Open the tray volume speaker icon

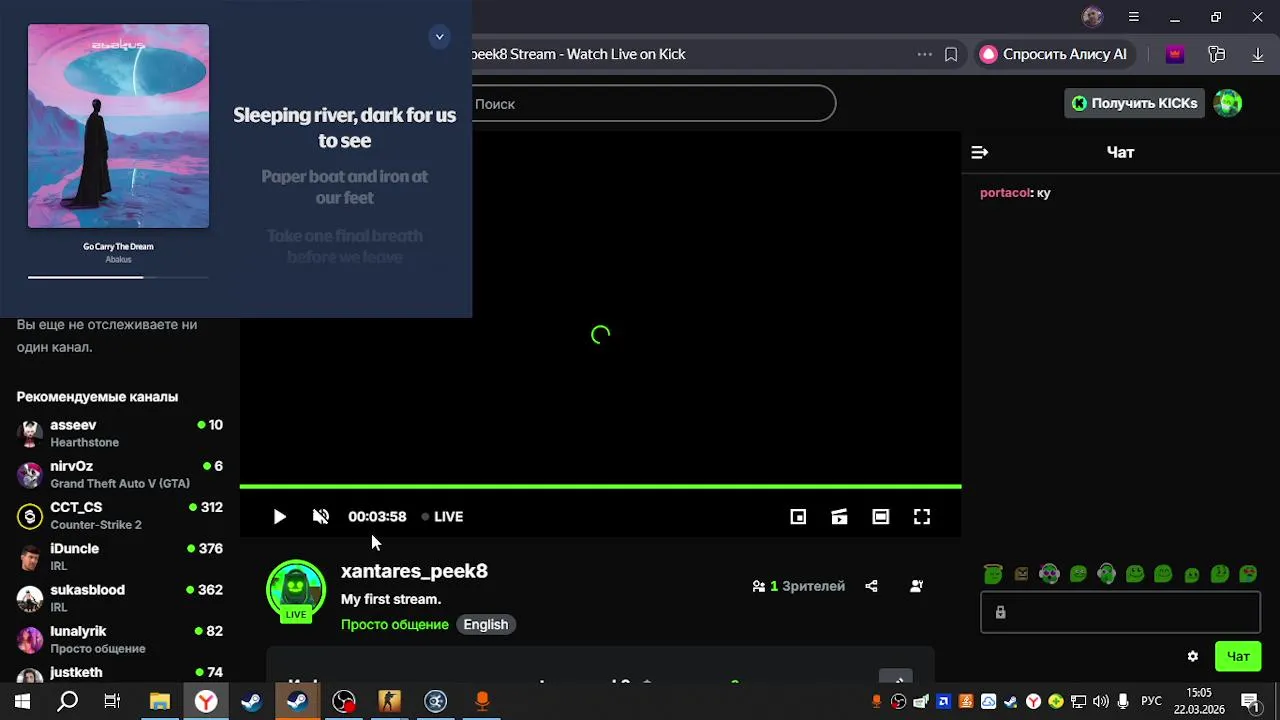(x=1101, y=702)
